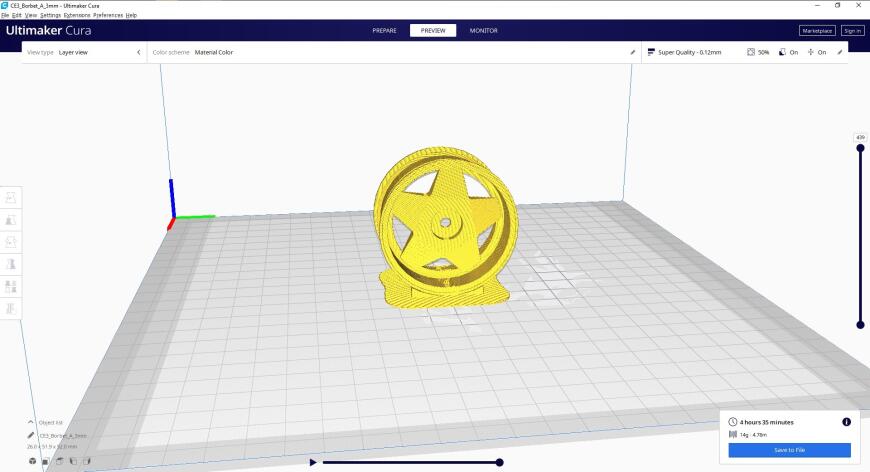Click the infill 50% icon
The image size is (870, 472).
coord(751,52)
